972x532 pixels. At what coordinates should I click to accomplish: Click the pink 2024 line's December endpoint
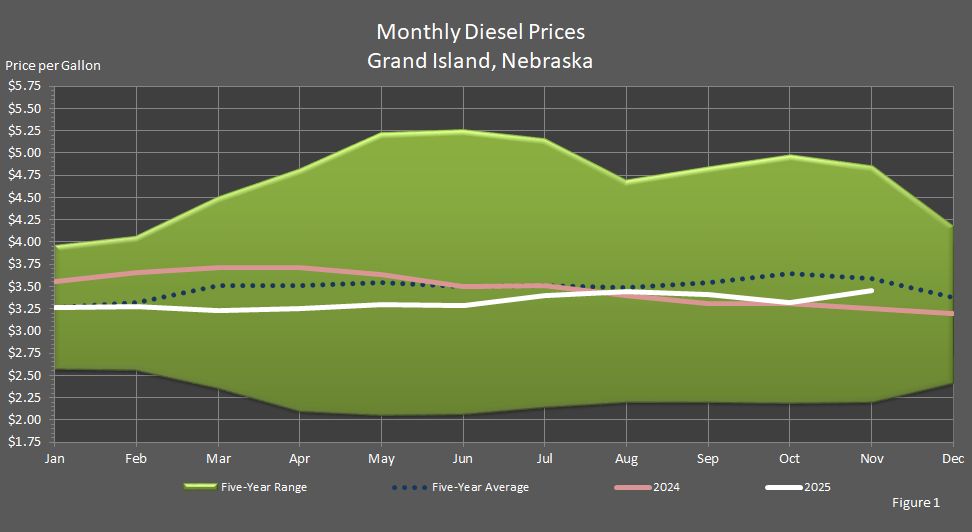point(951,314)
